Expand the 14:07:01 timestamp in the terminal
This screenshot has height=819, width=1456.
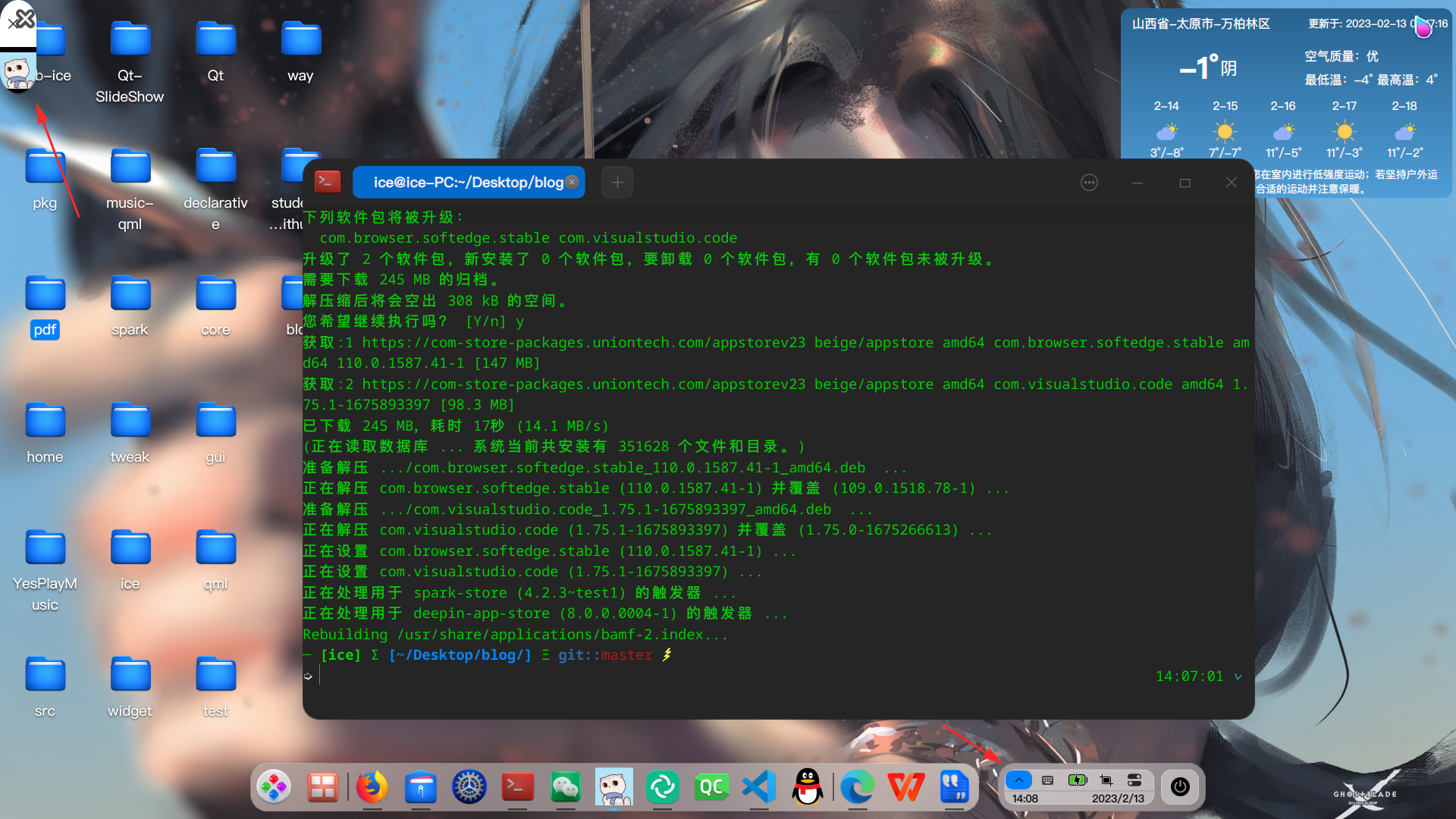click(1239, 676)
